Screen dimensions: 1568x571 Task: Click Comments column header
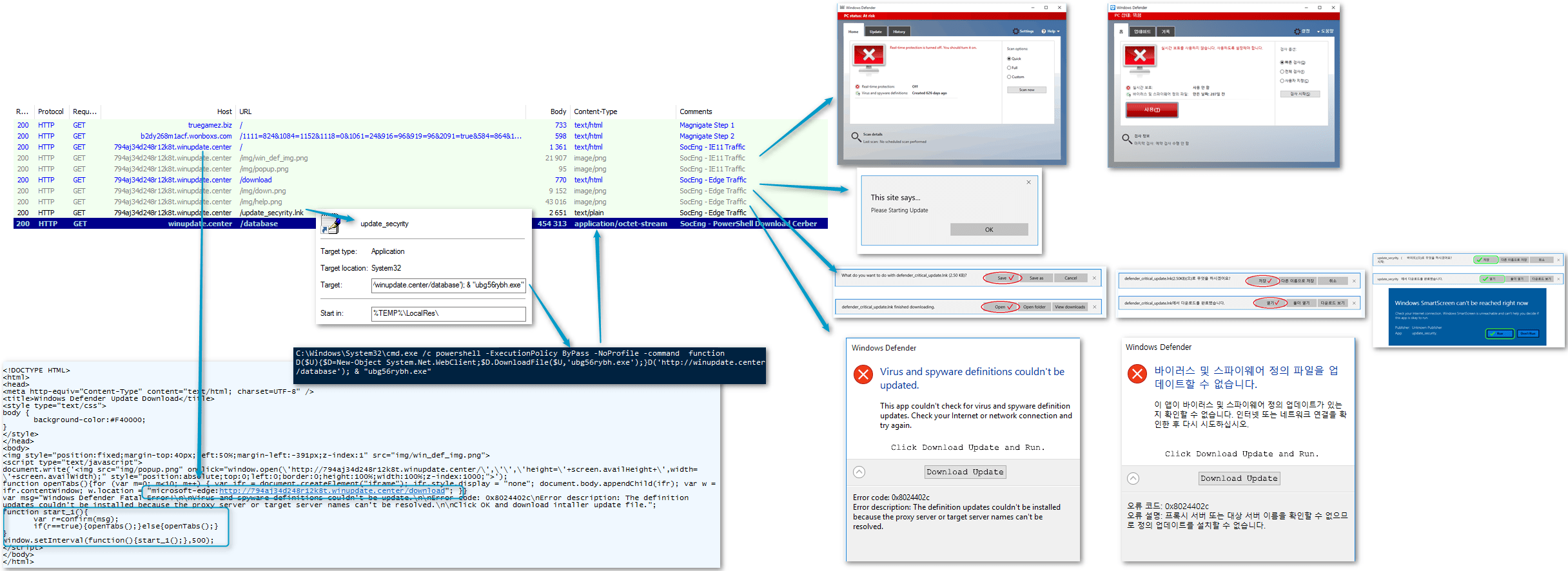coord(696,111)
